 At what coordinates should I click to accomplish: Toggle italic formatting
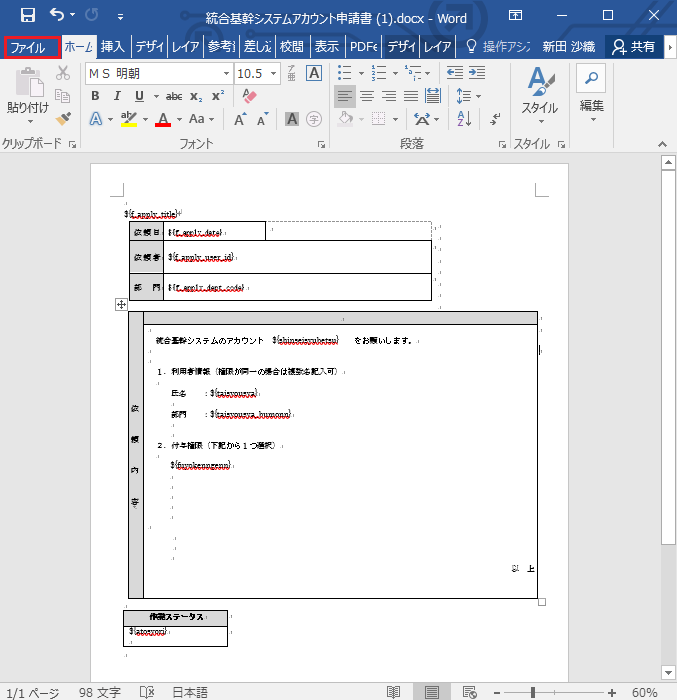(x=117, y=96)
